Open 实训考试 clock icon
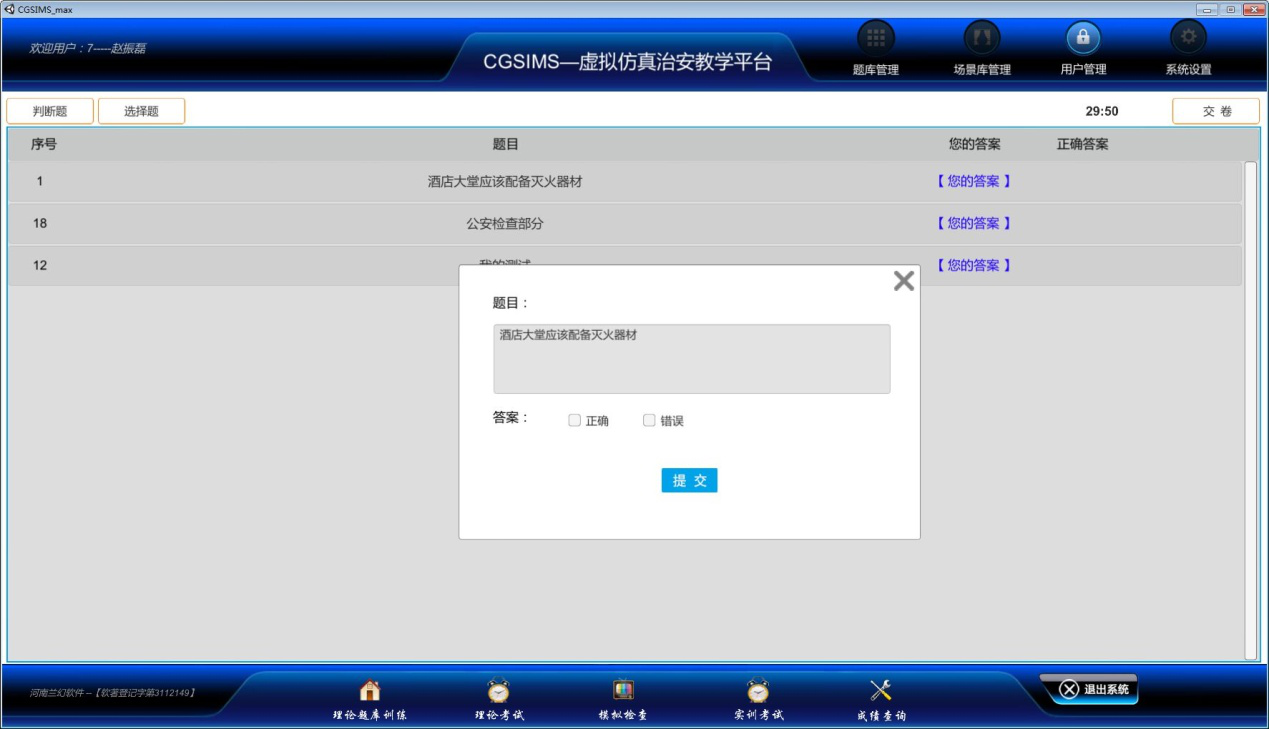The image size is (1269, 729). [758, 691]
